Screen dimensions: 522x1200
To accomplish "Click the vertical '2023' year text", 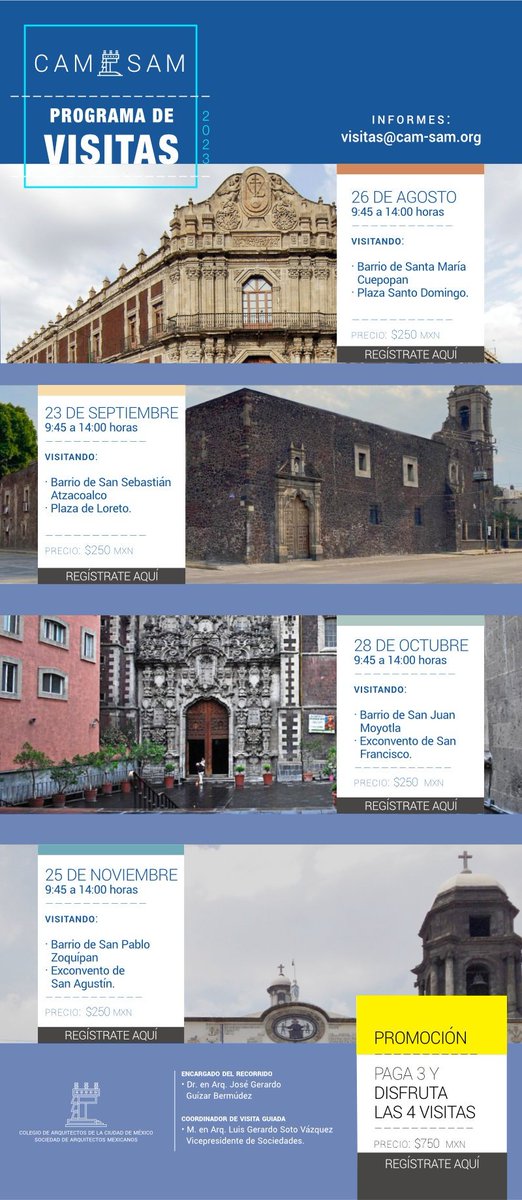I will pos(206,136).
